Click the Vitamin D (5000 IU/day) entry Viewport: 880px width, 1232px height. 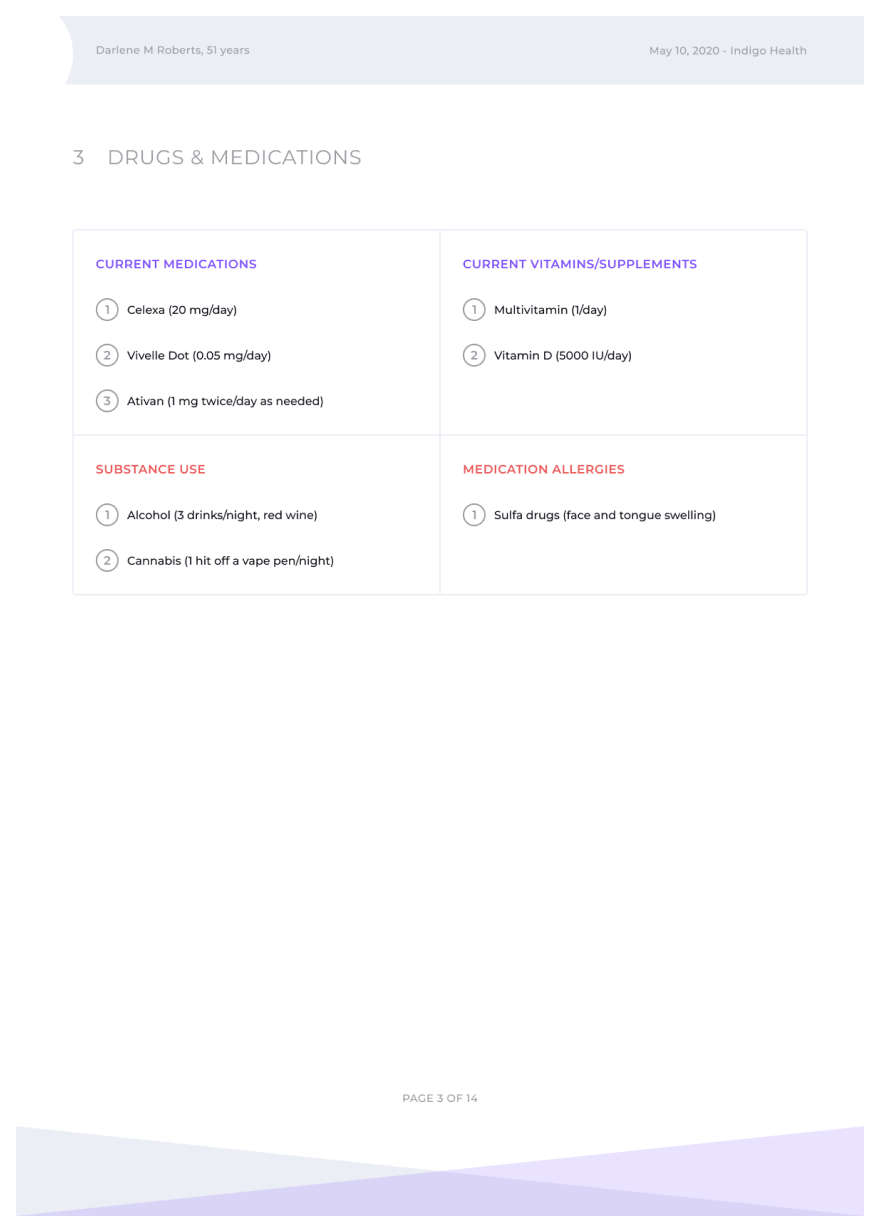[563, 356]
